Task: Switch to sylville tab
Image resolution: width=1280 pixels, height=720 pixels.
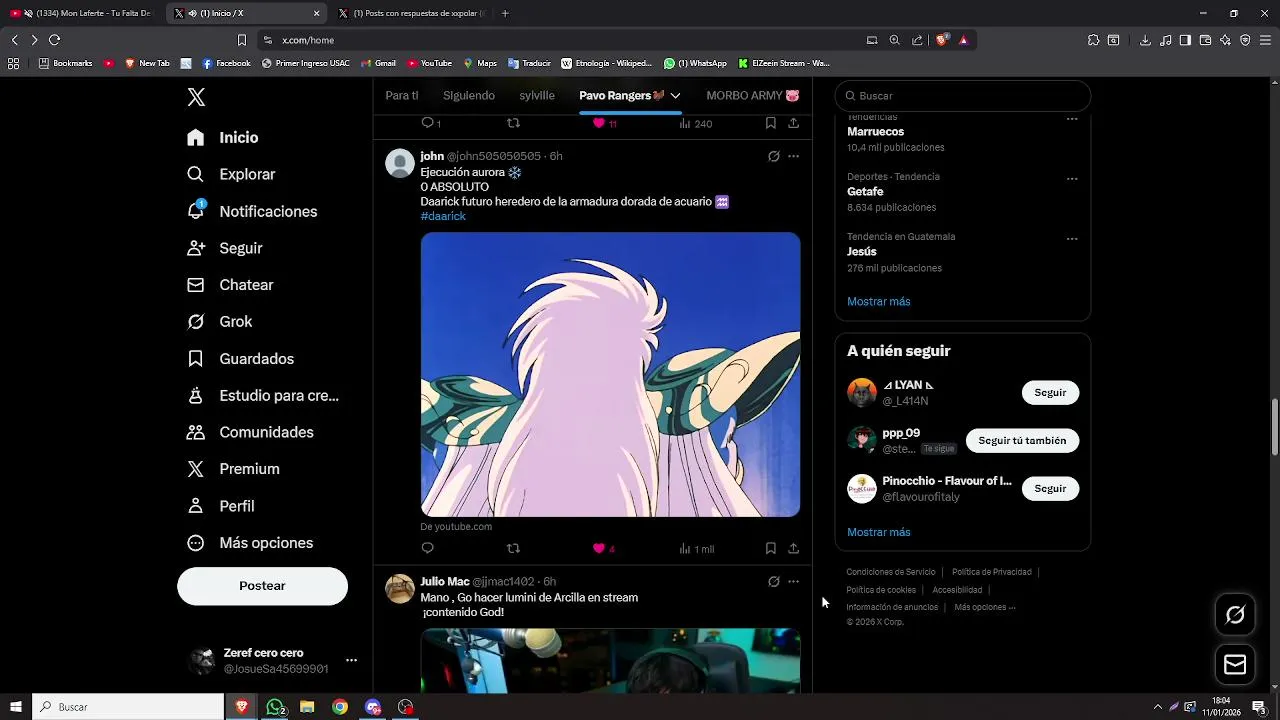Action: click(x=537, y=95)
